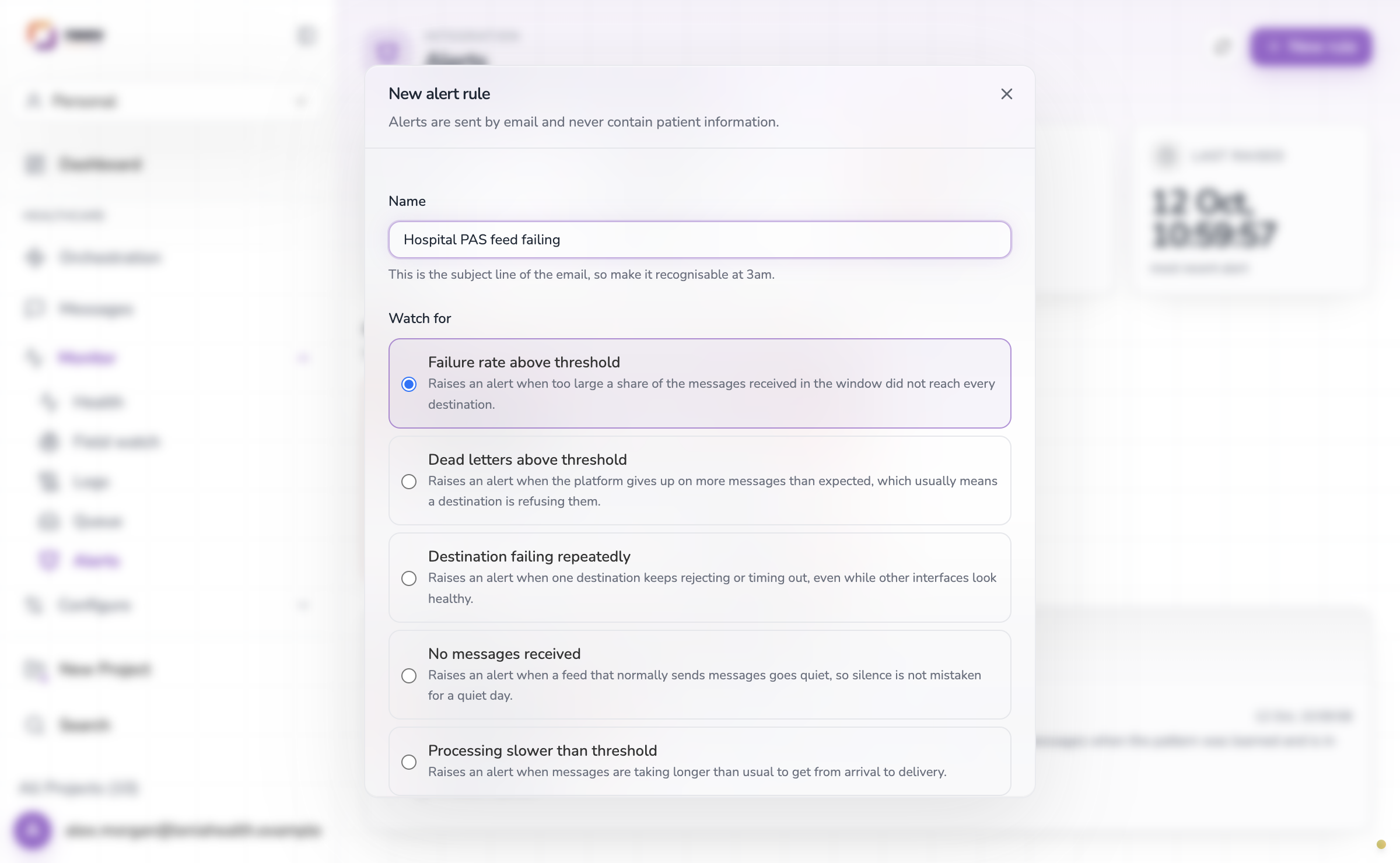Expand the Configure section chevron in sidebar
Viewport: 1400px width, 863px height.
pyautogui.click(x=303, y=605)
